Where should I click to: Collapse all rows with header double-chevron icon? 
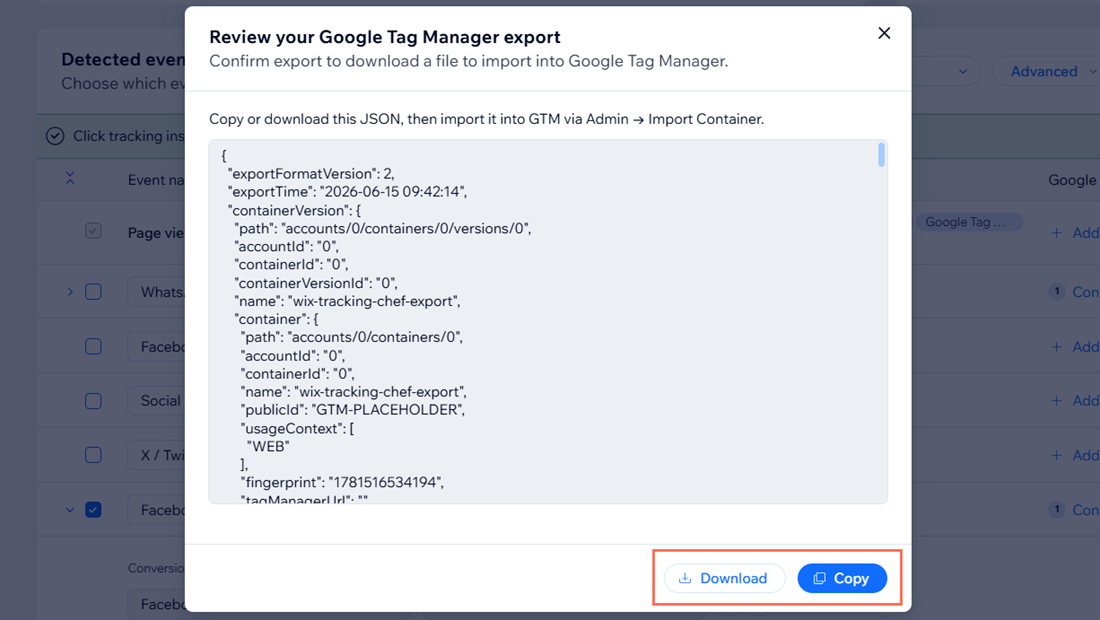click(70, 178)
